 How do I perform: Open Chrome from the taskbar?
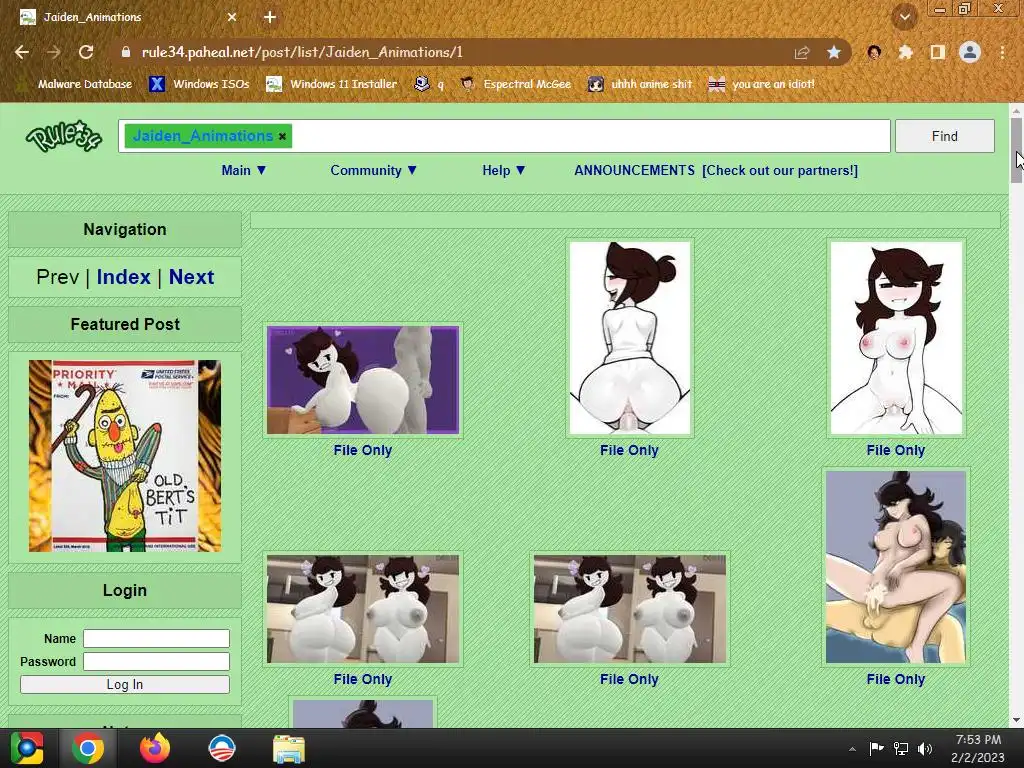click(88, 748)
